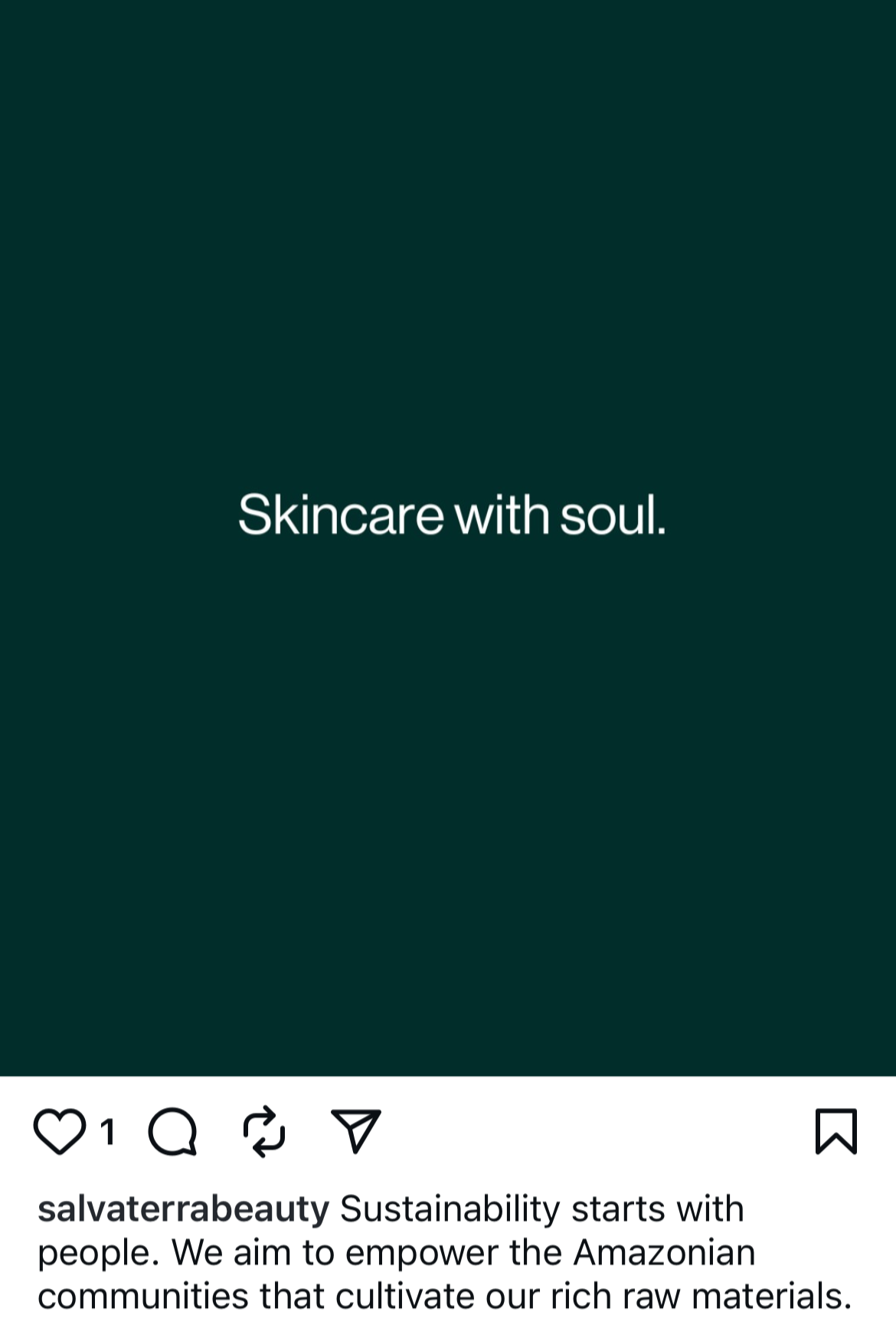Tap the word "with" in the image headline
This screenshot has height=1344, width=896.
(502, 515)
